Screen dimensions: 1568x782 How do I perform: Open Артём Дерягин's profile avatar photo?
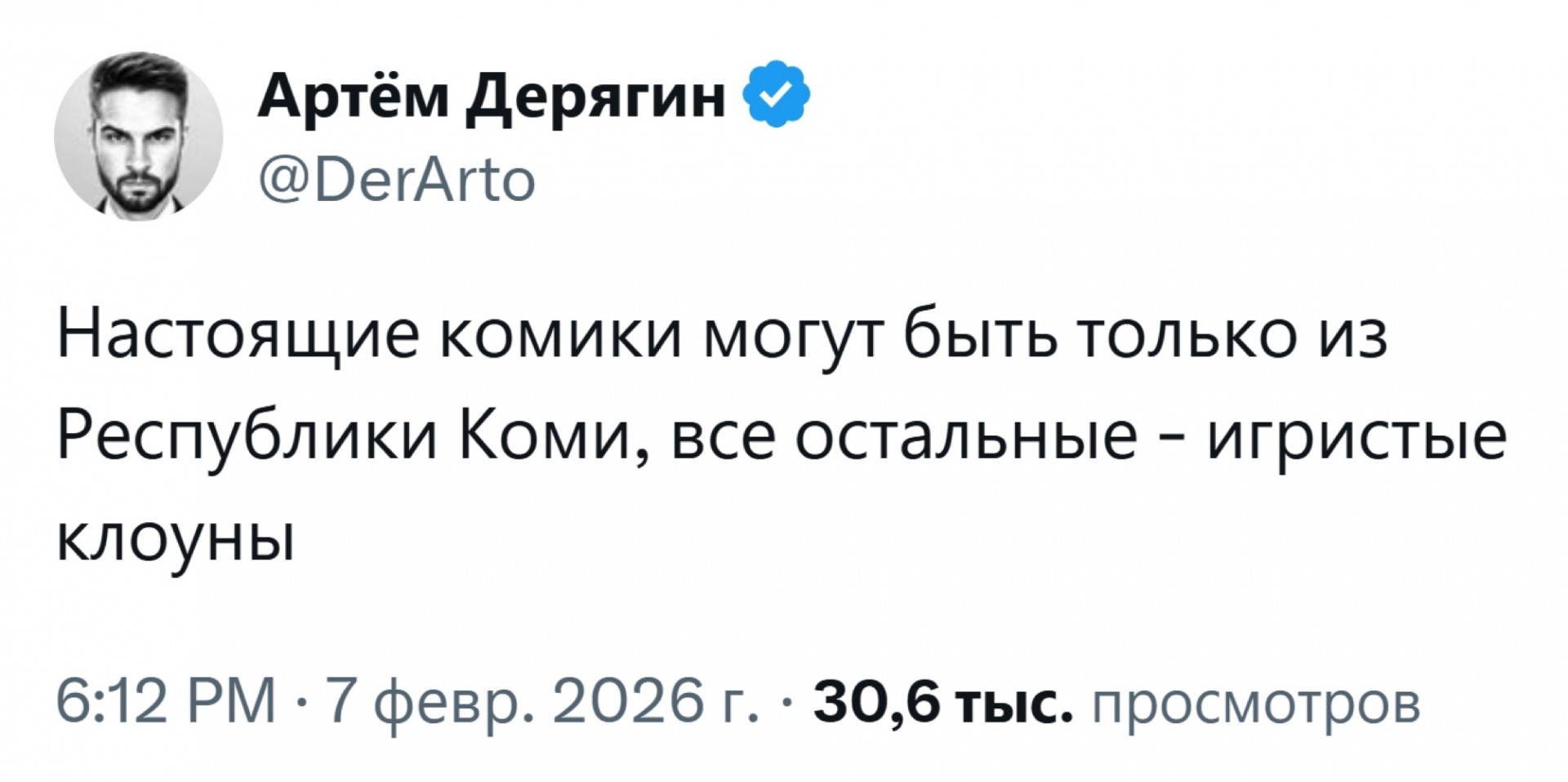(x=139, y=136)
